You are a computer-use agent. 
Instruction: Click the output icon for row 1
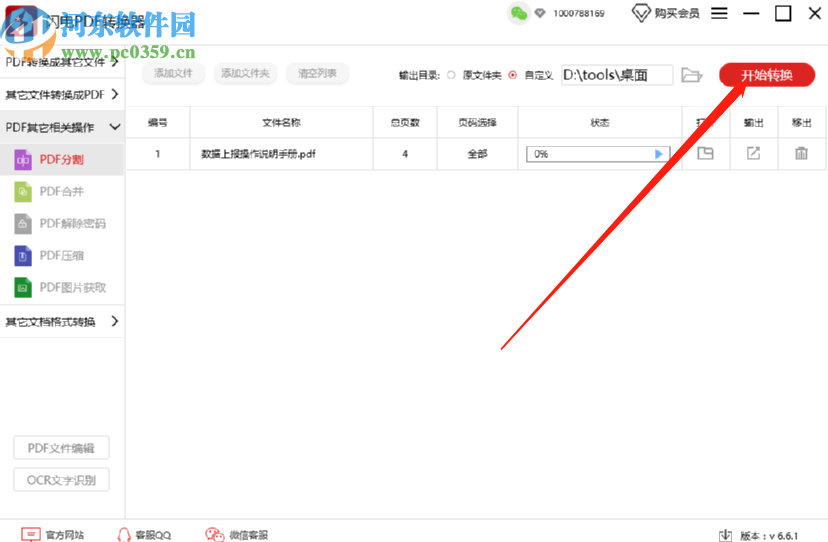pos(753,154)
